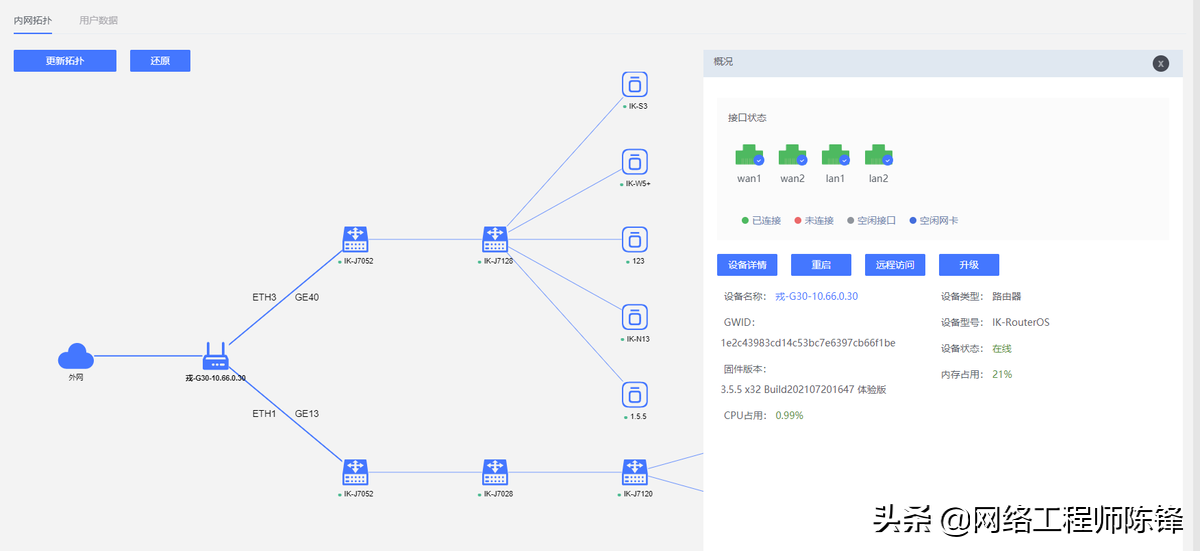
Task: Click the wan1 interface port icon
Action: coord(749,155)
